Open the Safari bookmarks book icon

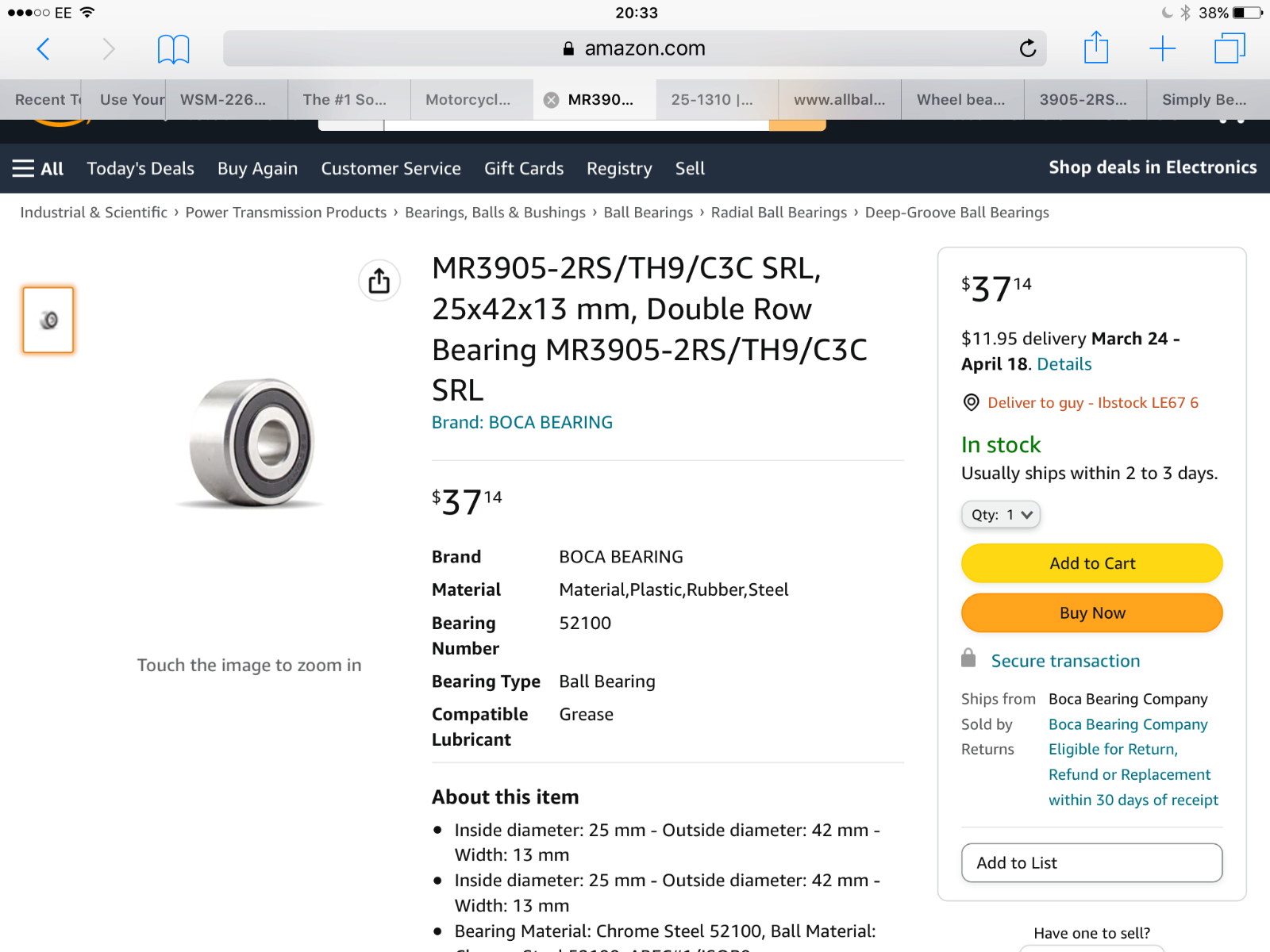pyautogui.click(x=173, y=49)
